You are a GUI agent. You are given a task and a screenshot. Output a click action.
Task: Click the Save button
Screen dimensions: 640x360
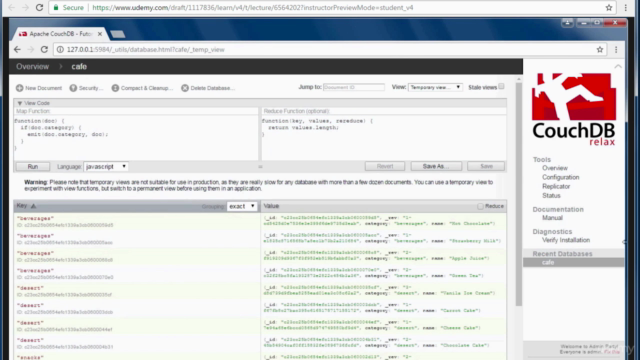486,166
